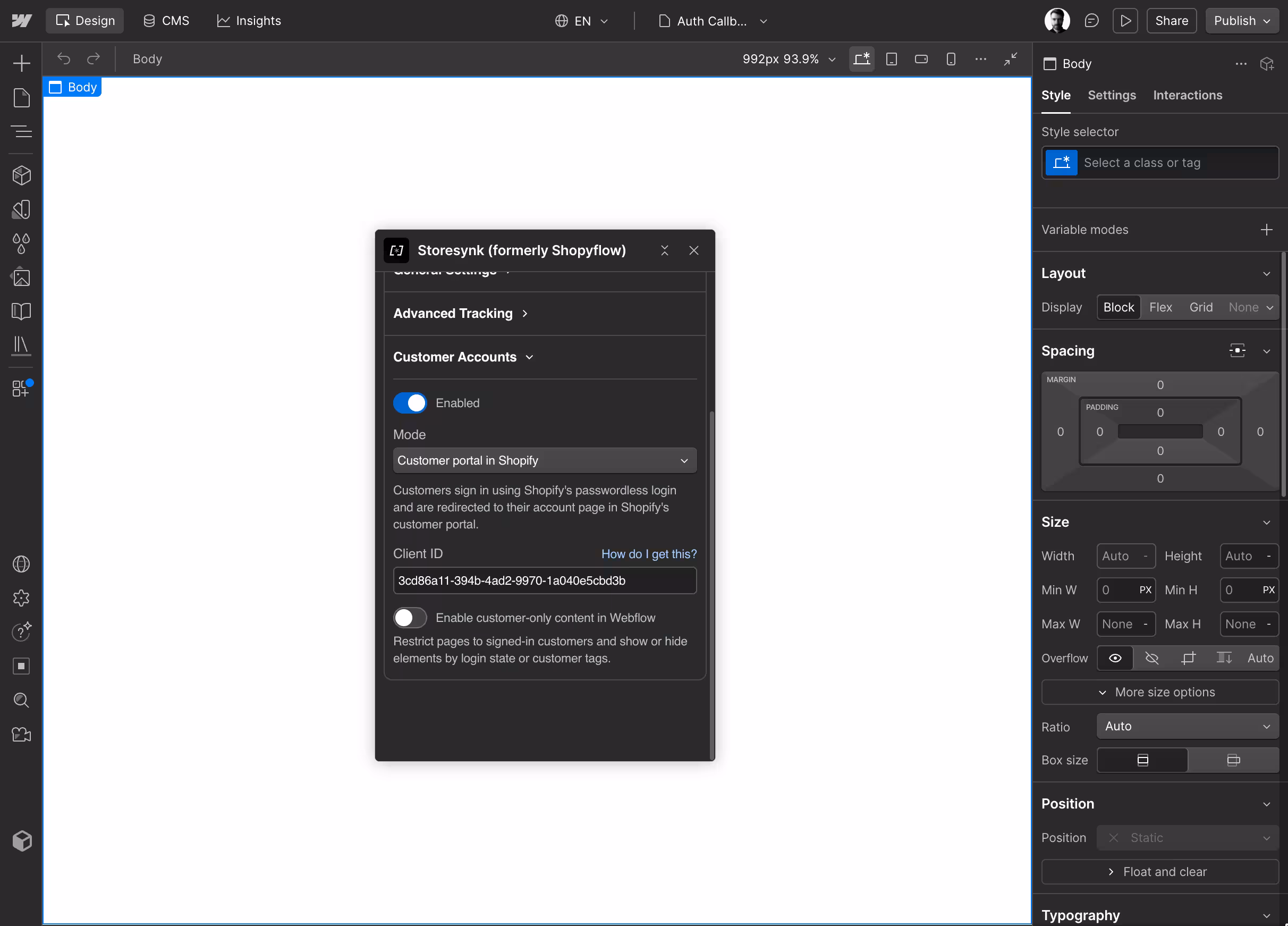Viewport: 1288px width, 926px height.
Task: Open the Assets image icon
Action: point(21,277)
